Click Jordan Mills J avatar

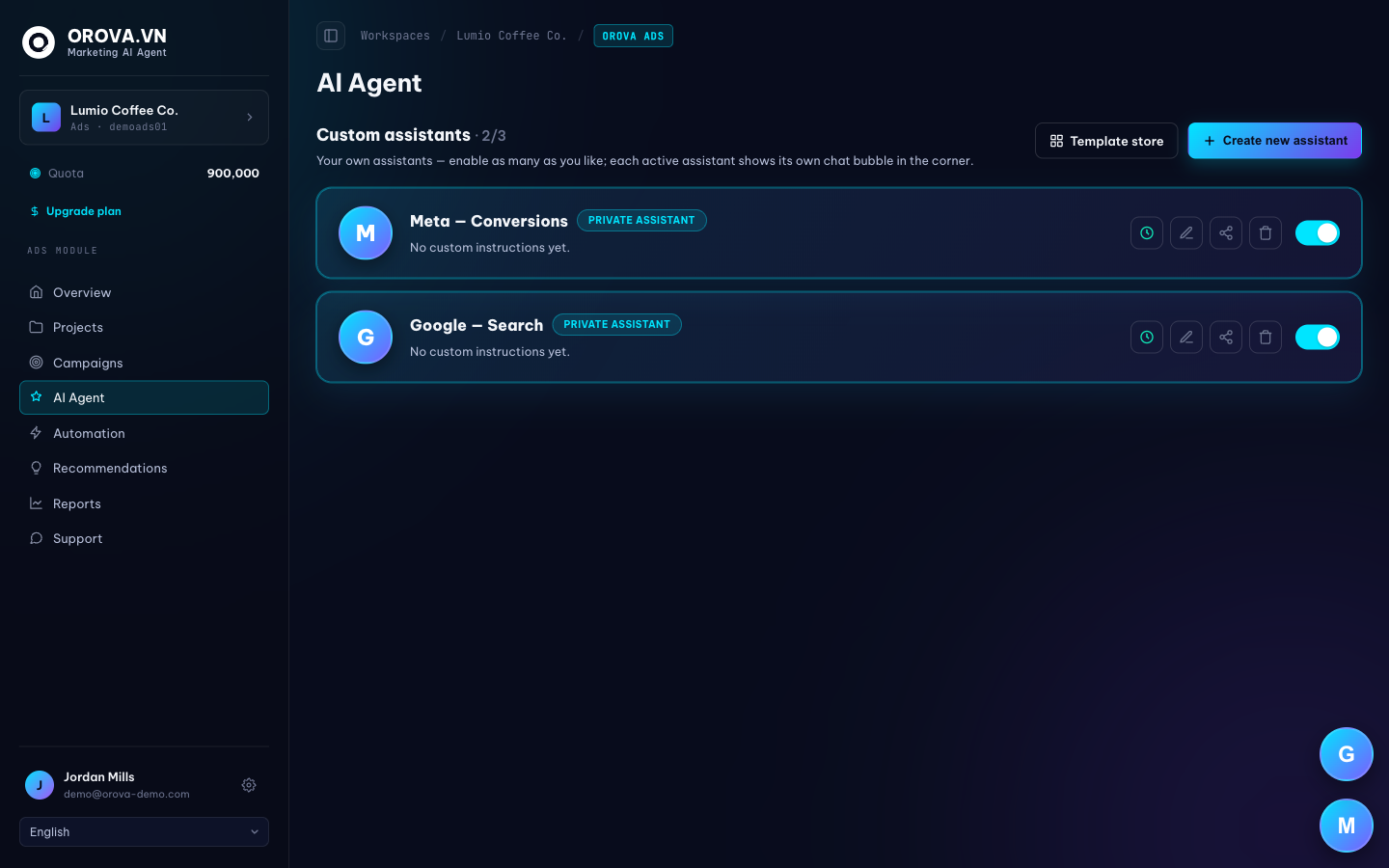40,785
